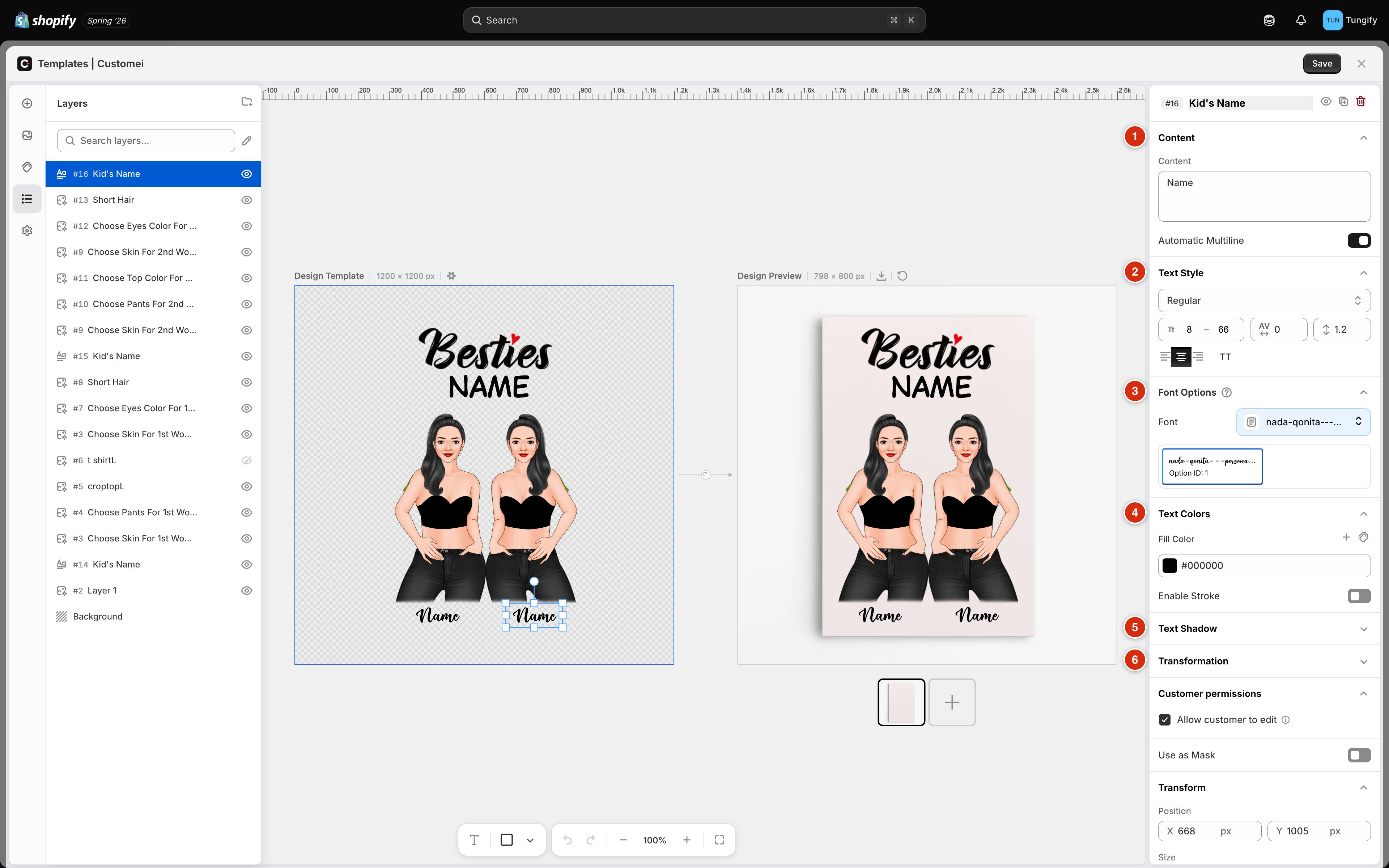Click the Search layers field
This screenshot has height=868, width=1389.
146,141
